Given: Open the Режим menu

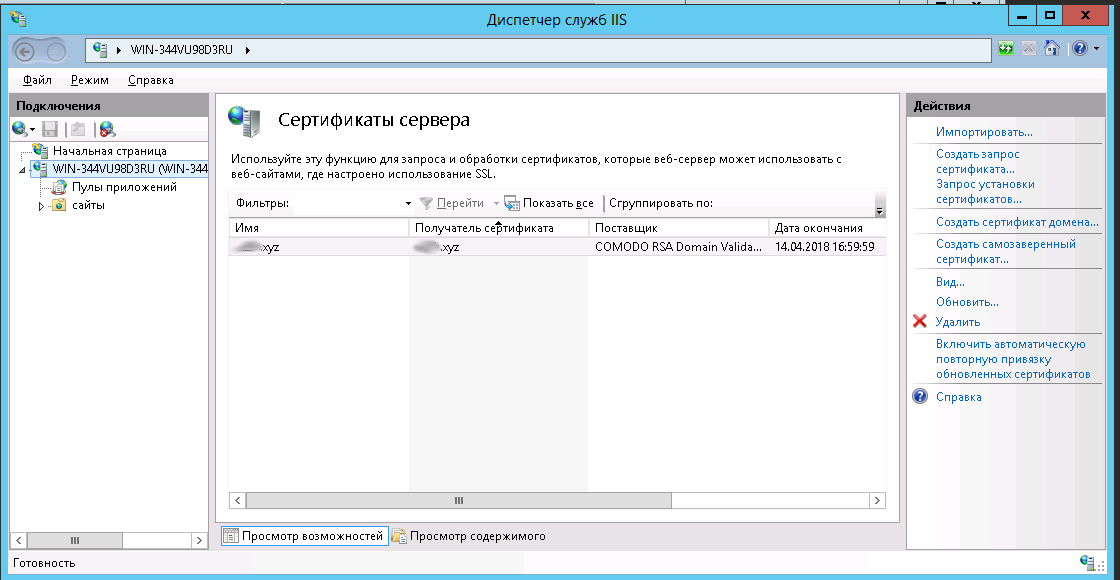Looking at the screenshot, I should [90, 80].
